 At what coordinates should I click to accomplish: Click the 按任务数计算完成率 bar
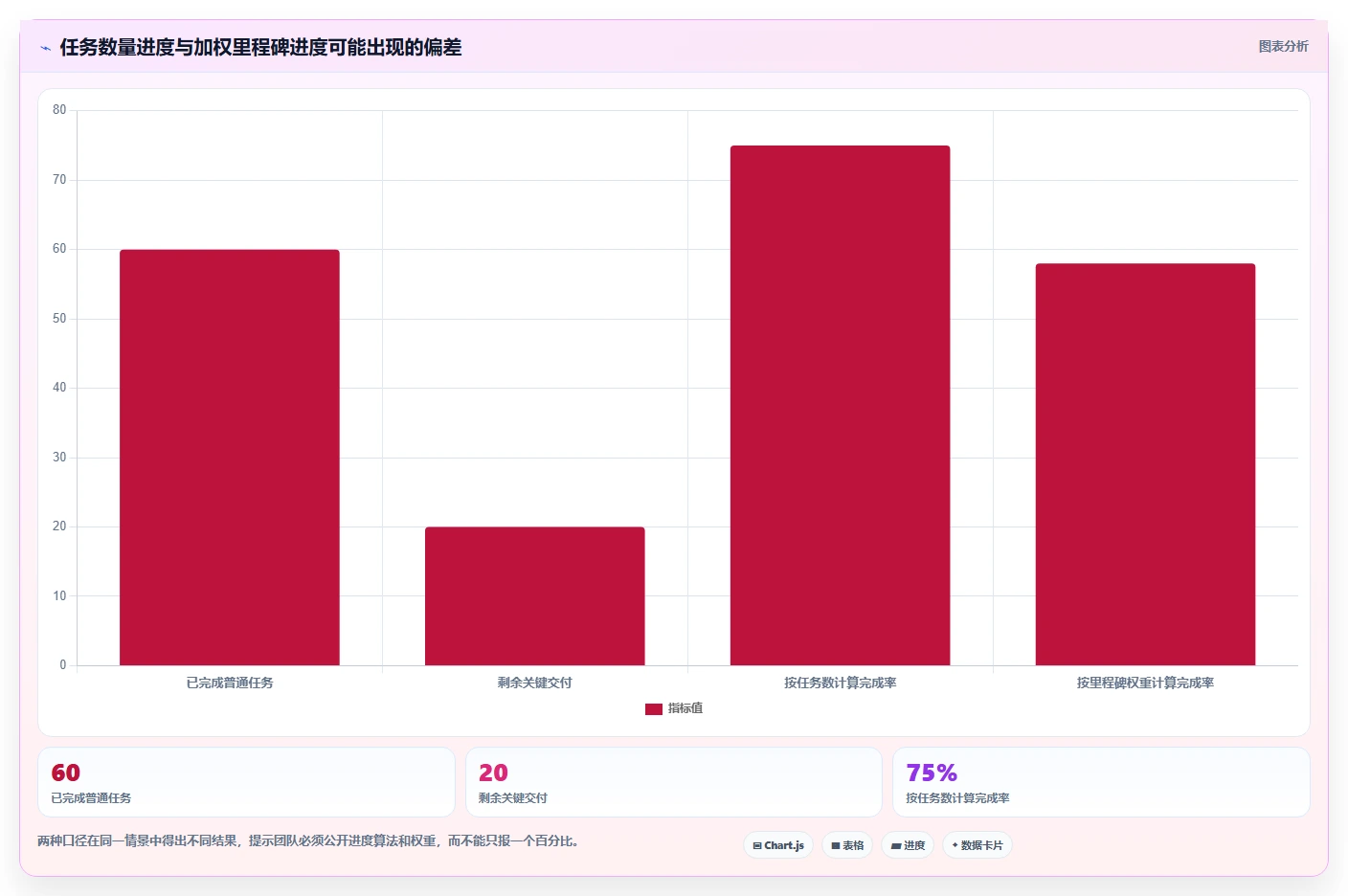pyautogui.click(x=841, y=406)
